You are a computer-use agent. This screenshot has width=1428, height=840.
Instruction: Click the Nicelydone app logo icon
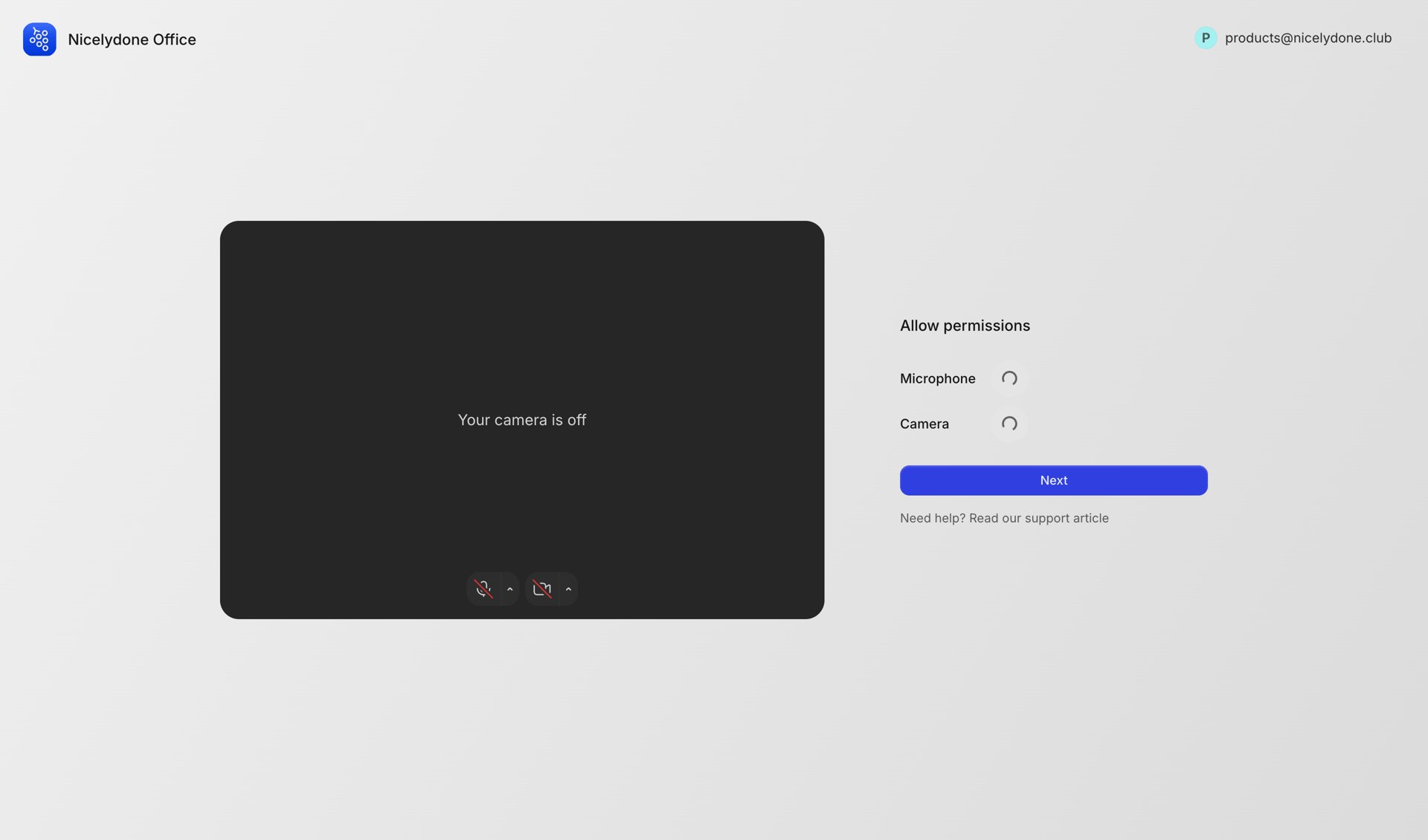39,39
